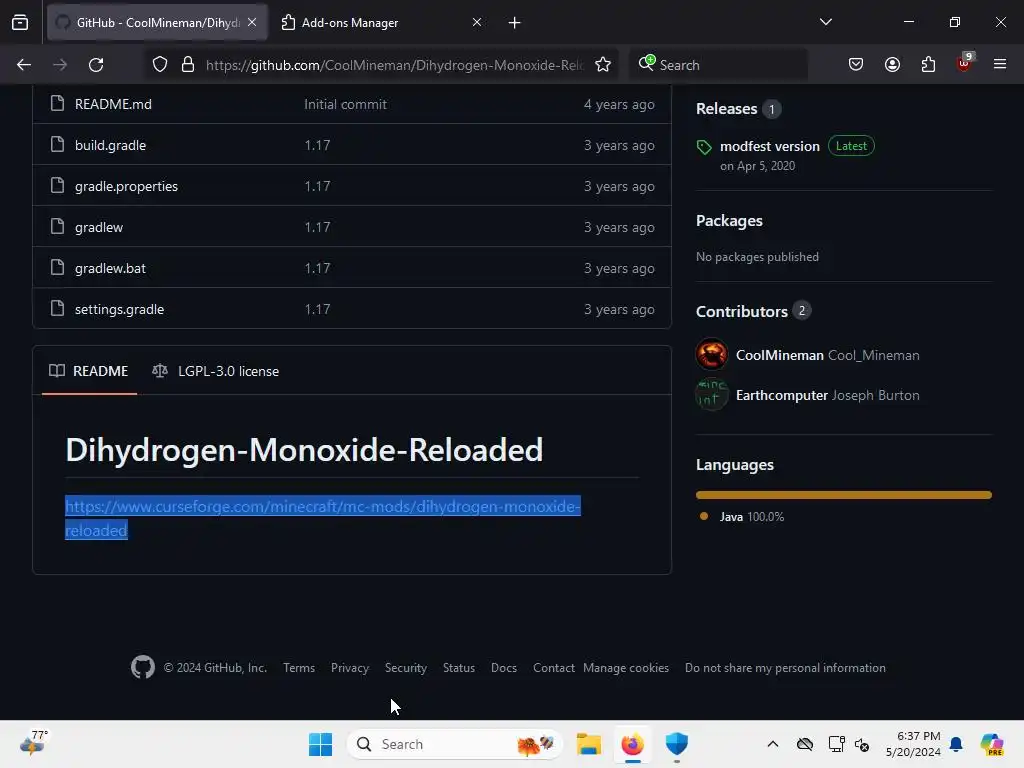Select the LGPL-3.0 license tab
1024x768 pixels.
pyautogui.click(x=216, y=371)
